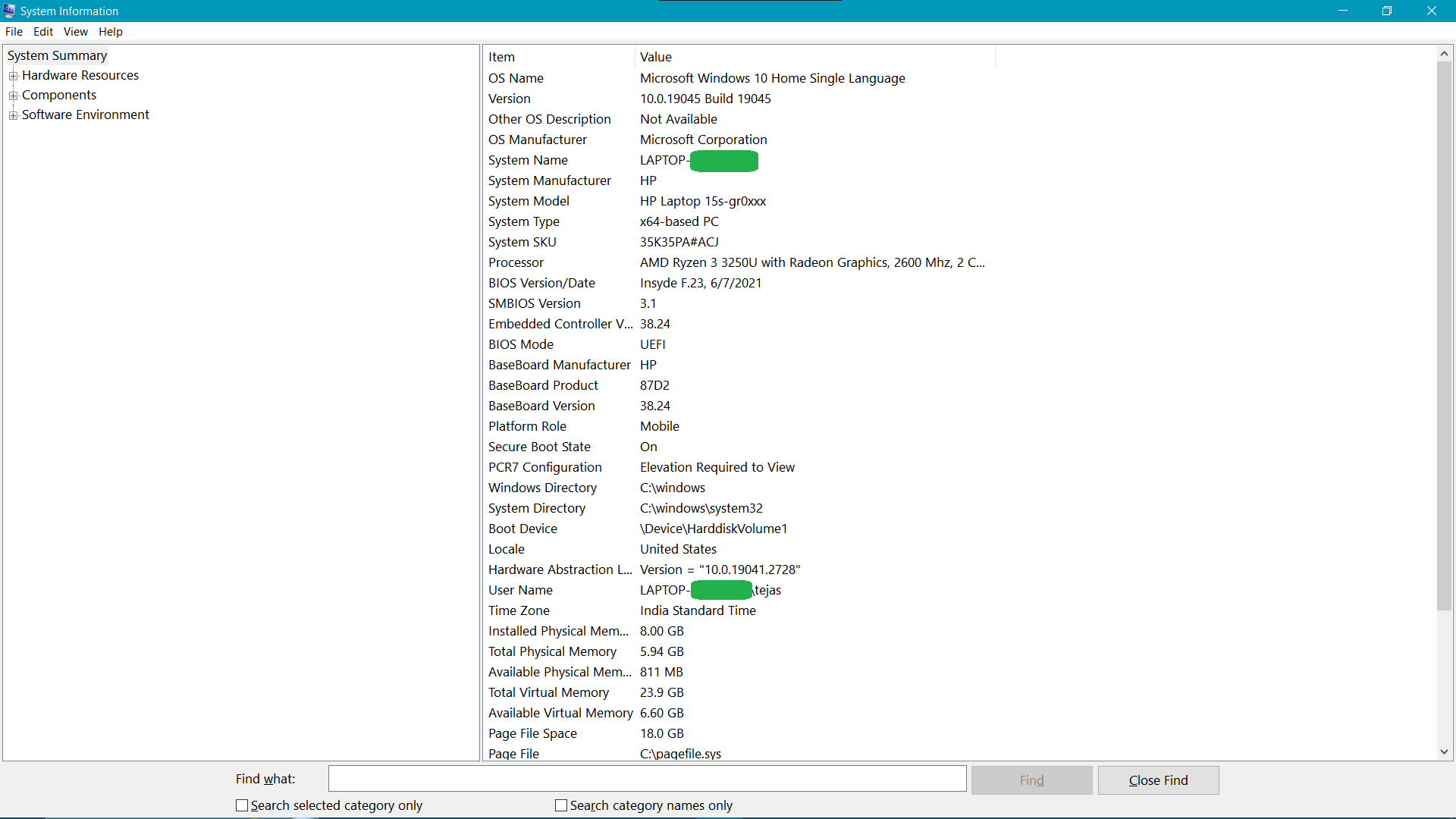The width and height of the screenshot is (1456, 819).
Task: Select the Processor row
Action: click(x=739, y=262)
